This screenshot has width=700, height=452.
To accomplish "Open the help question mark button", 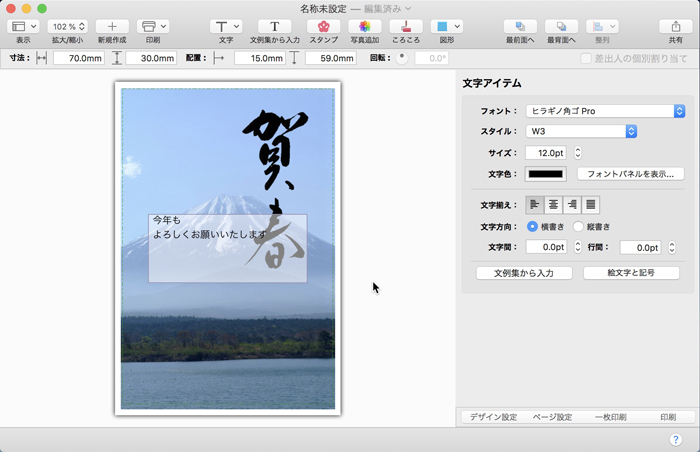I will pos(676,439).
